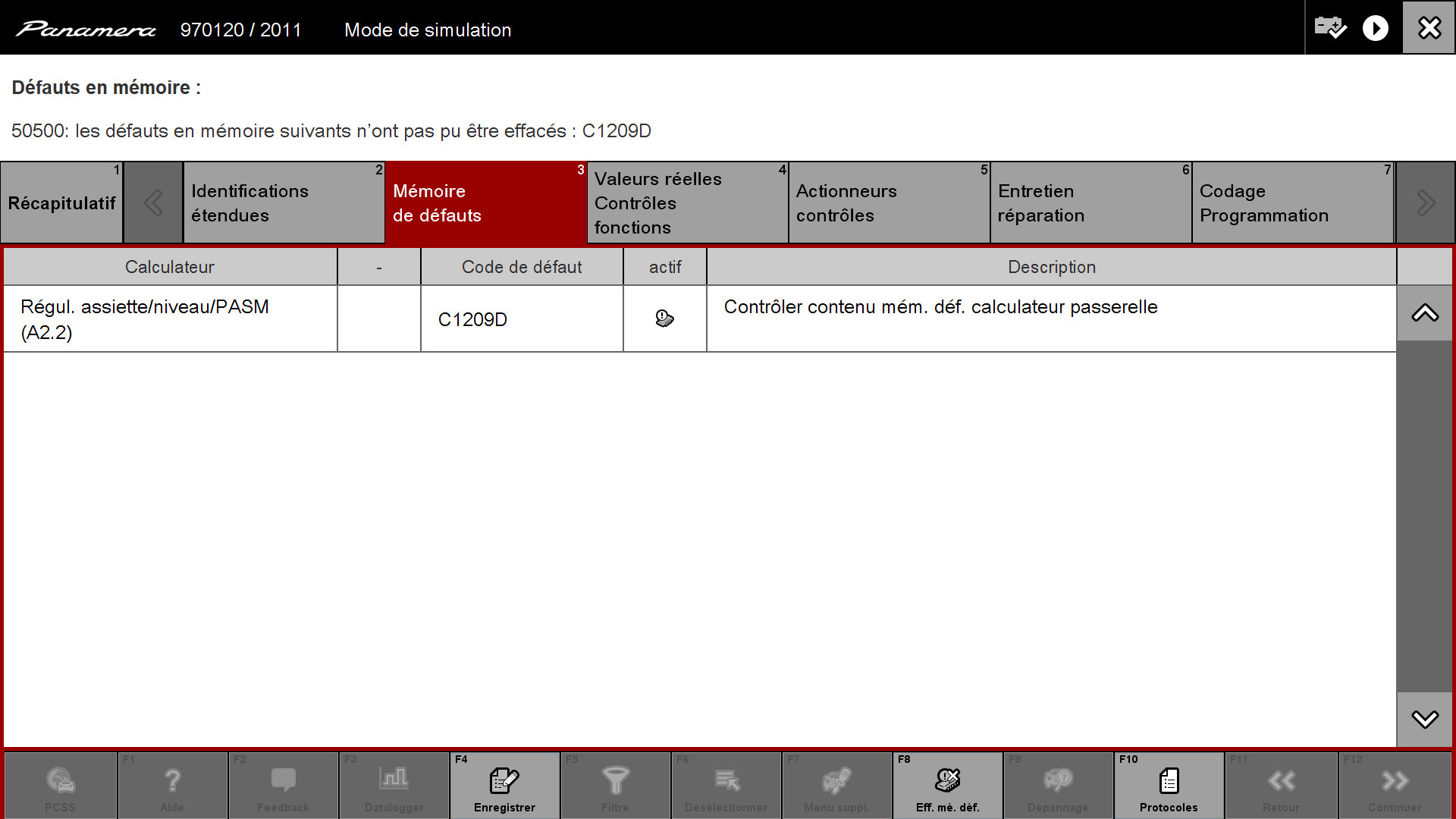Show previous tabs with left chevron

click(x=153, y=202)
